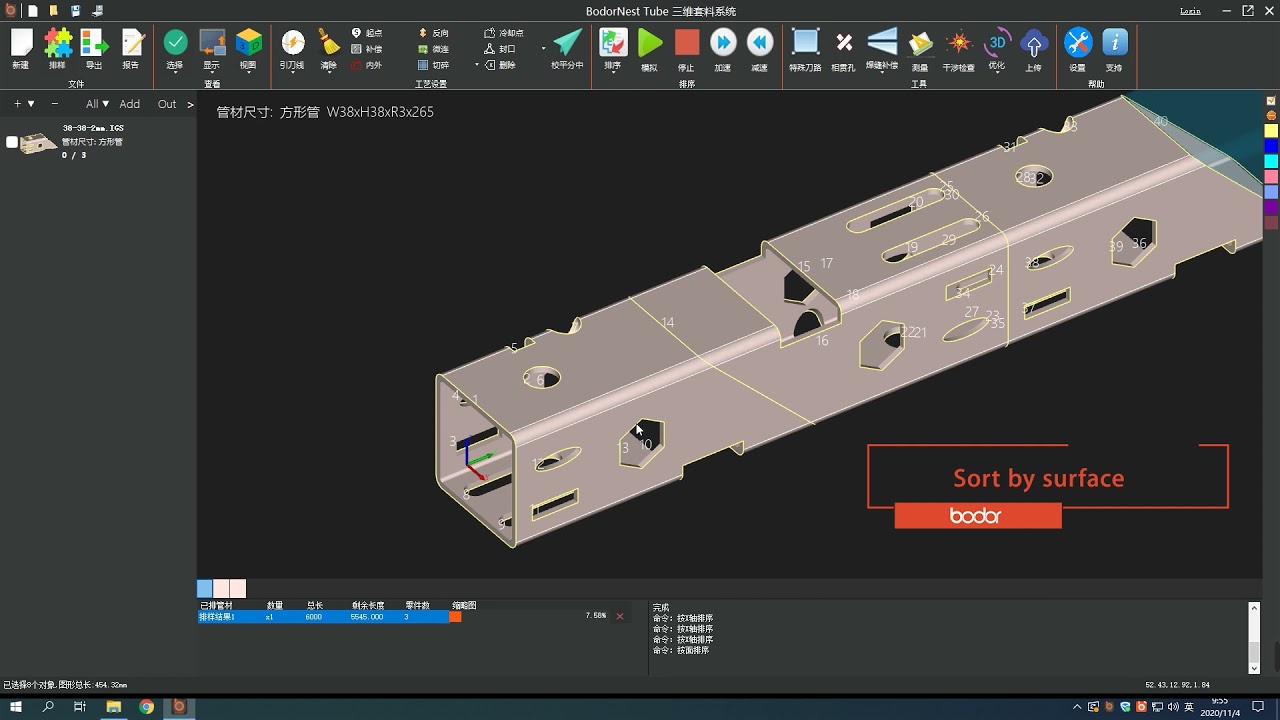Click the 加速 speed-up button

(723, 42)
